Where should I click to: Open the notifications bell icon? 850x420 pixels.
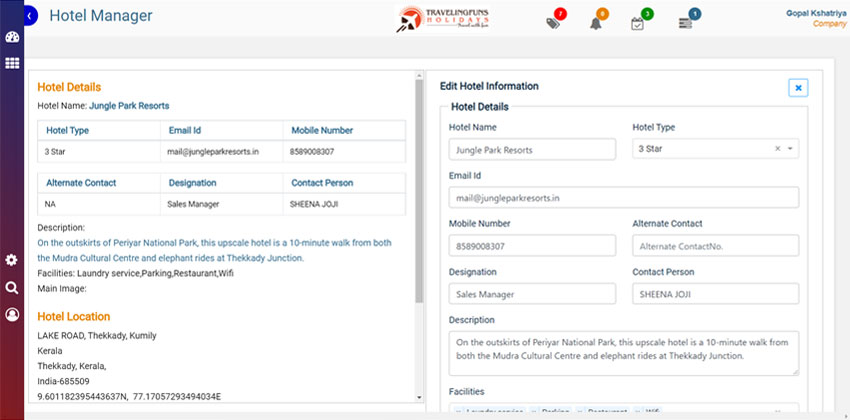point(595,23)
